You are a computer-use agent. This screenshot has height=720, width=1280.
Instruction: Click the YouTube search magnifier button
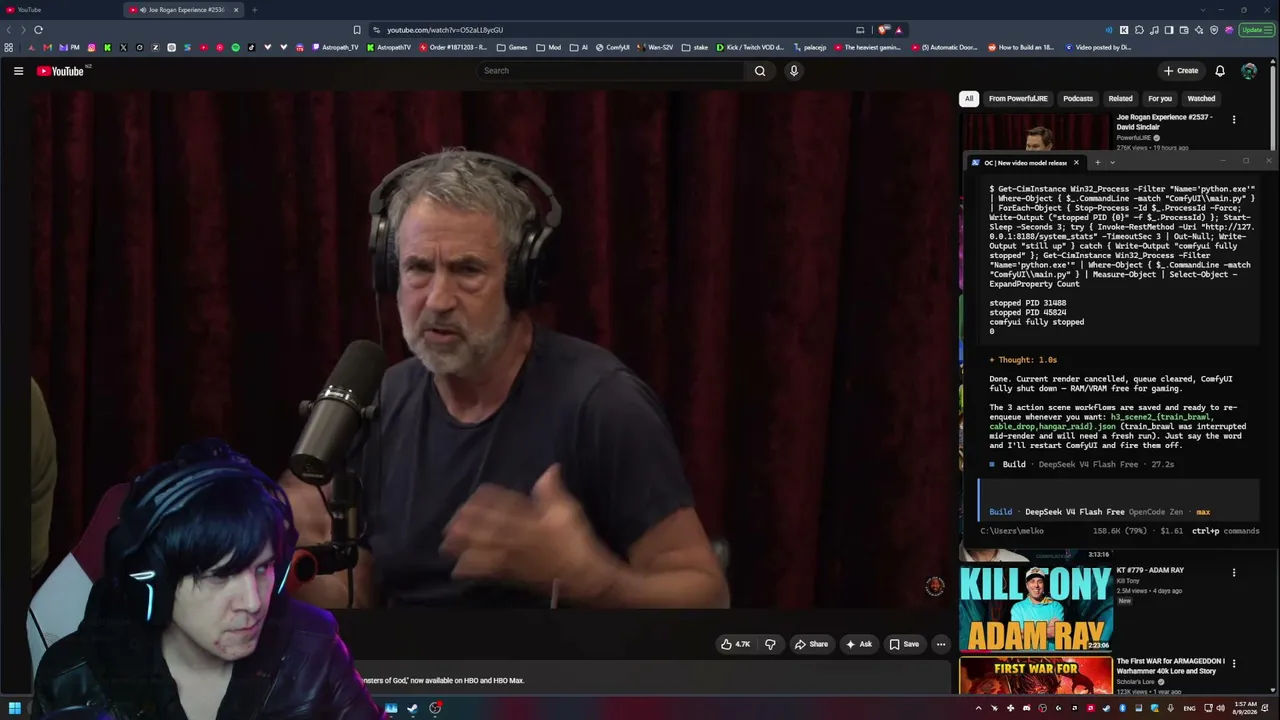click(x=760, y=71)
